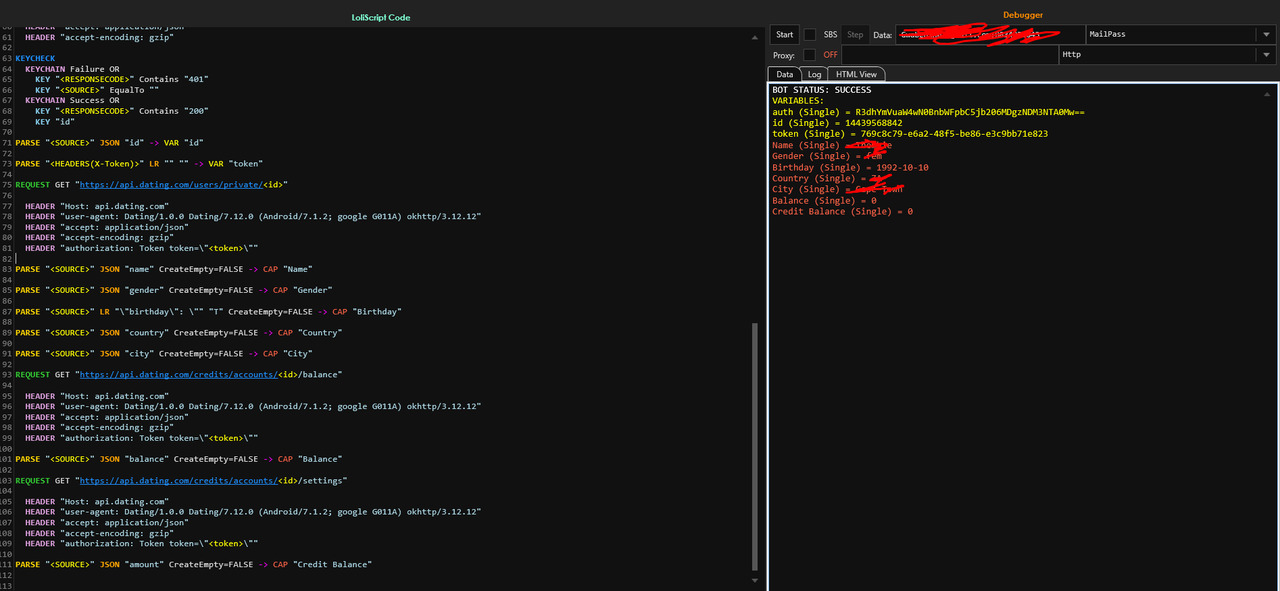Select the auth (Single) variable line

click(928, 112)
